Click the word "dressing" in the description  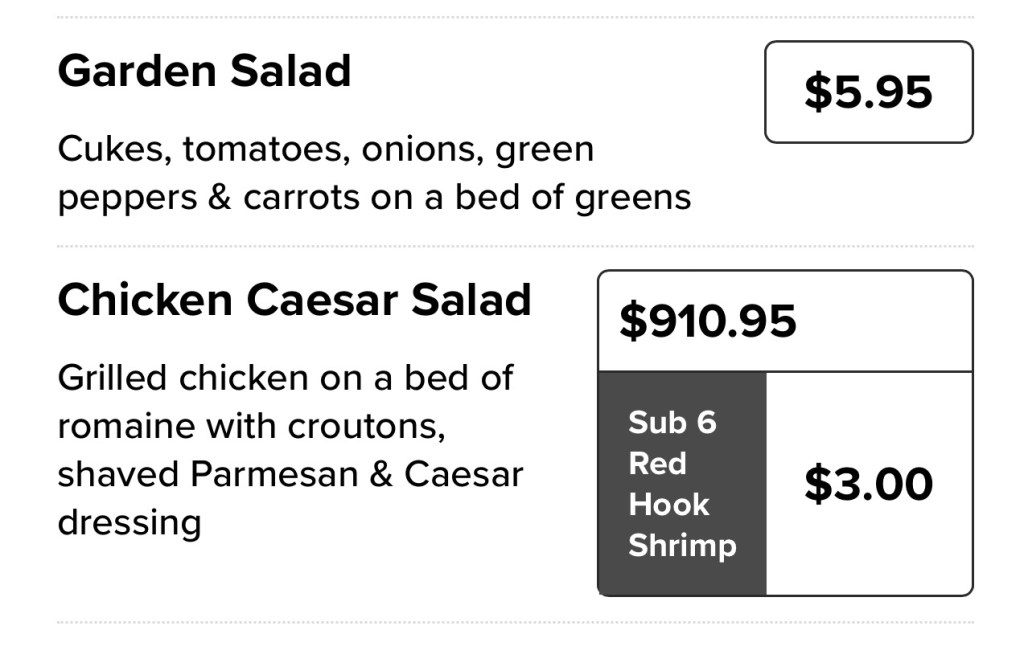point(129,522)
